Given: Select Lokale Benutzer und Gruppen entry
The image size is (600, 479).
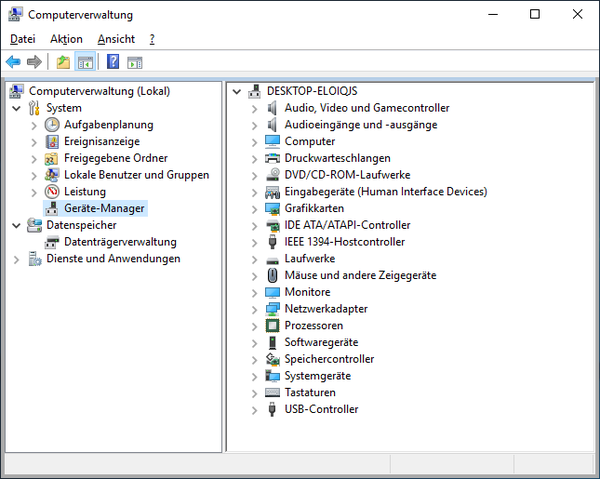Looking at the screenshot, I should tap(137, 175).
